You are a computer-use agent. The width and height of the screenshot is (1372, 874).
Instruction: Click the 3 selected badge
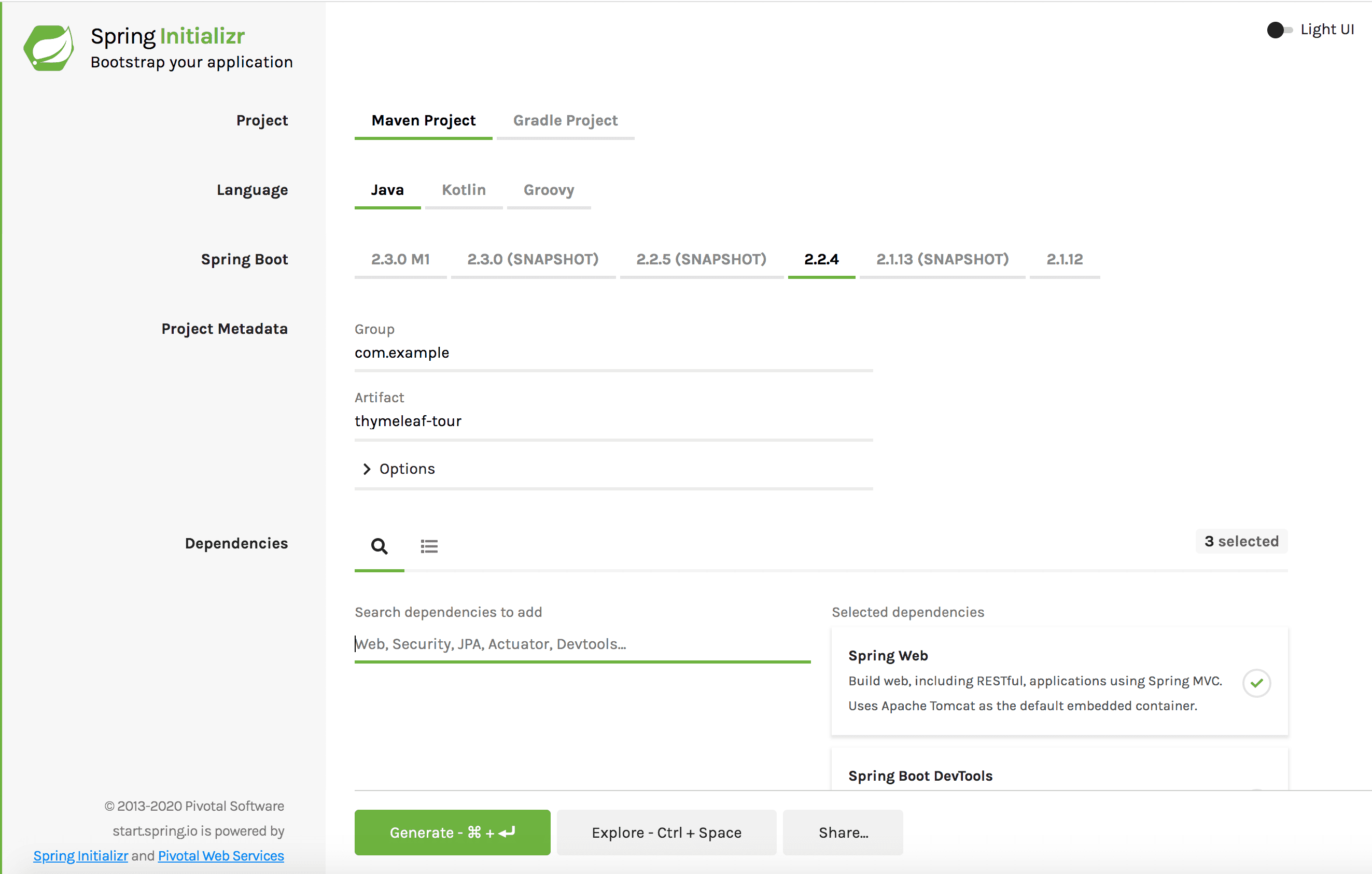1241,541
